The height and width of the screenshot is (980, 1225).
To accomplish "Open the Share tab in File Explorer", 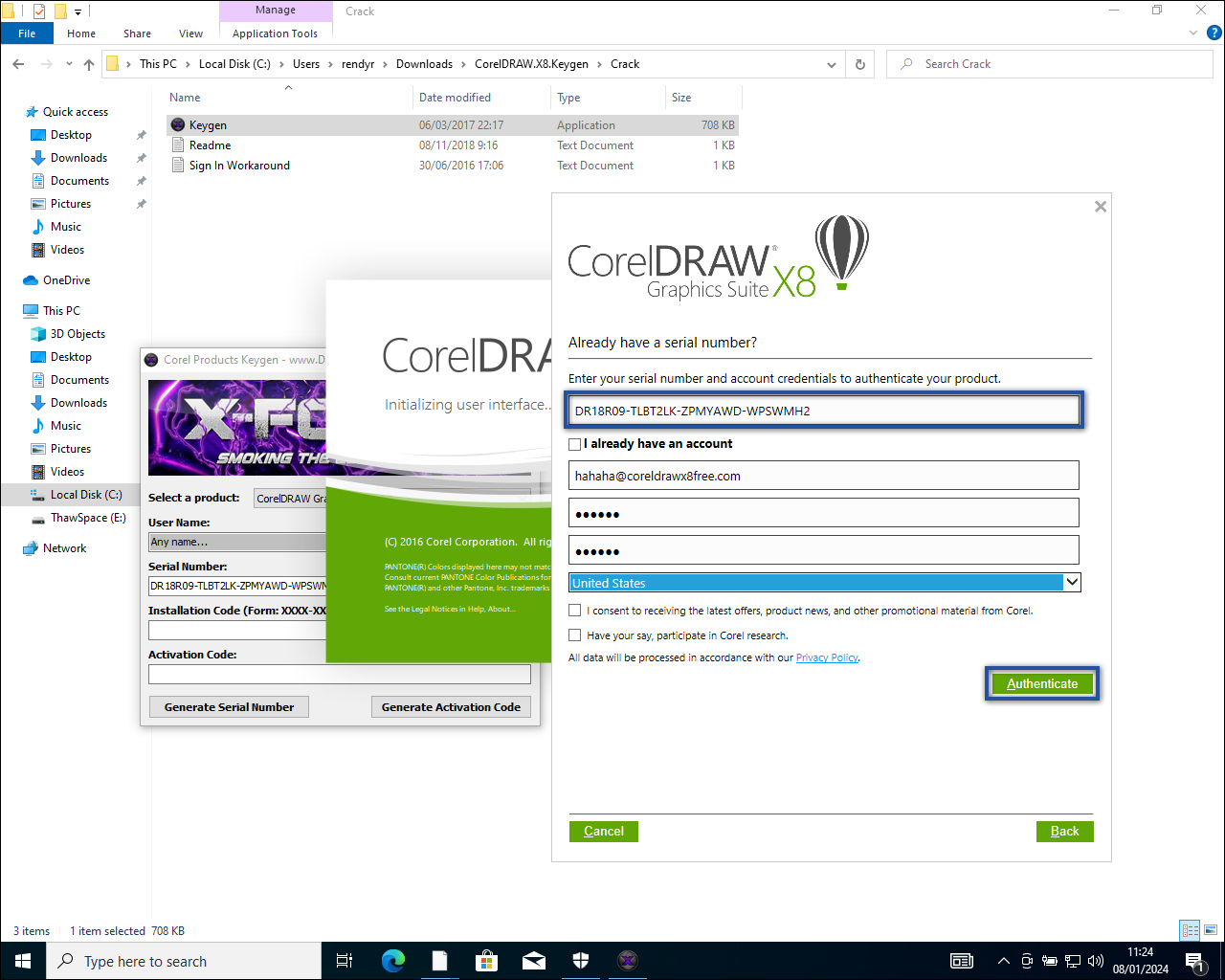I will click(137, 33).
